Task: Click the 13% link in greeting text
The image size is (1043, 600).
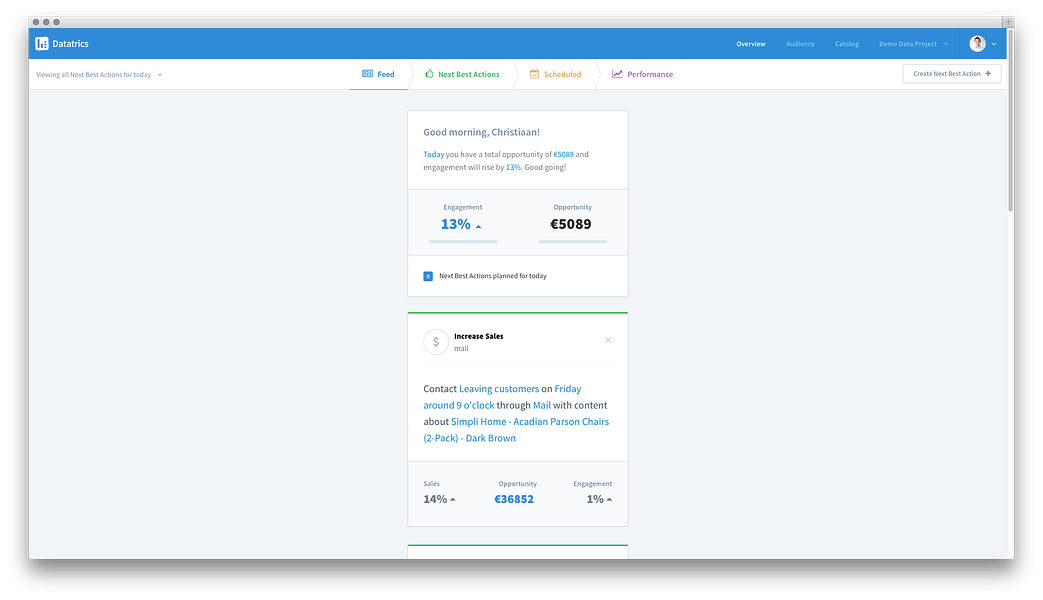Action: 513,167
